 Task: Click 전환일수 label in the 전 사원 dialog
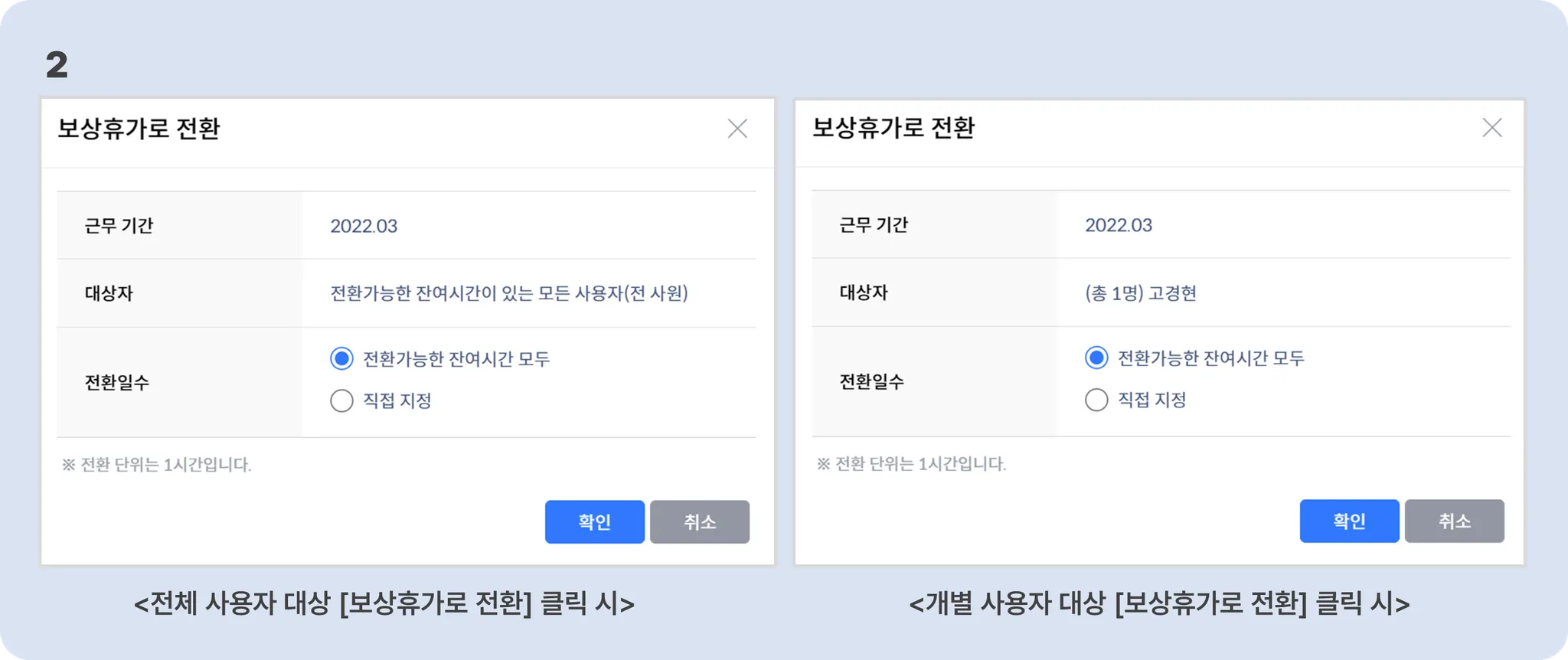[116, 382]
